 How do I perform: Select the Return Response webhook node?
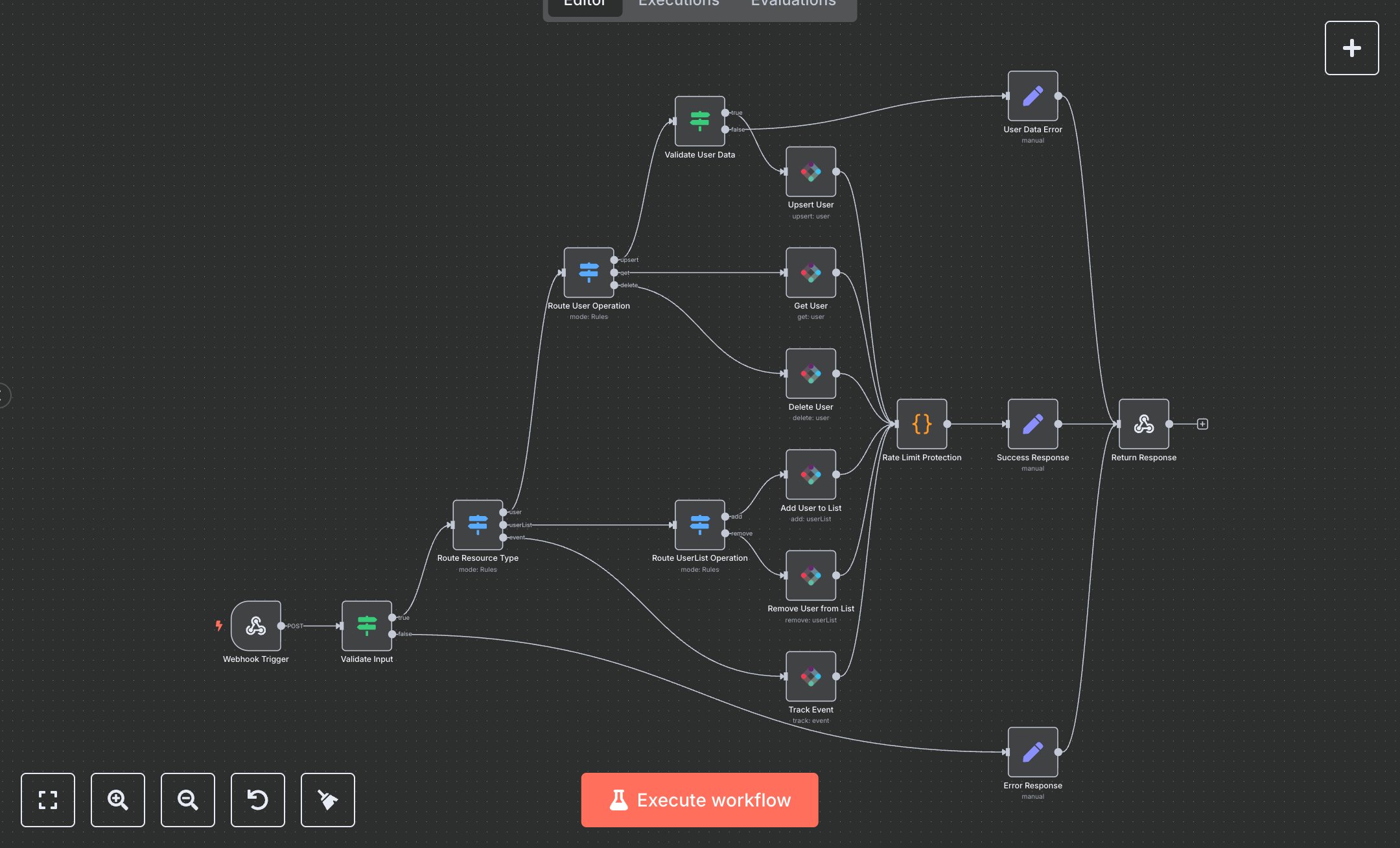[x=1143, y=425]
